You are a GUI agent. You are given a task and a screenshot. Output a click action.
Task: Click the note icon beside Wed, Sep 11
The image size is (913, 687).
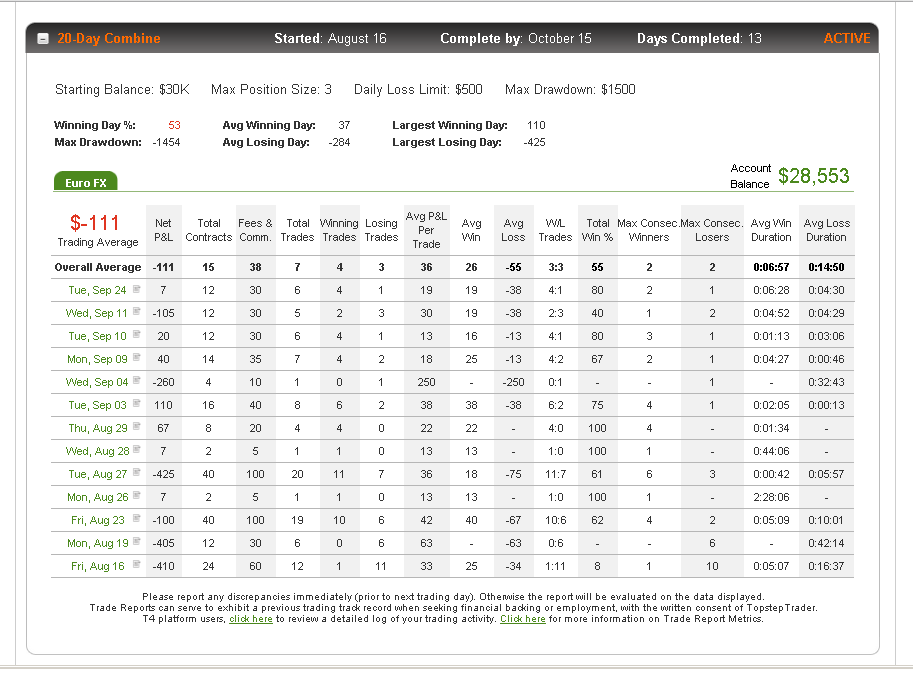point(137,311)
